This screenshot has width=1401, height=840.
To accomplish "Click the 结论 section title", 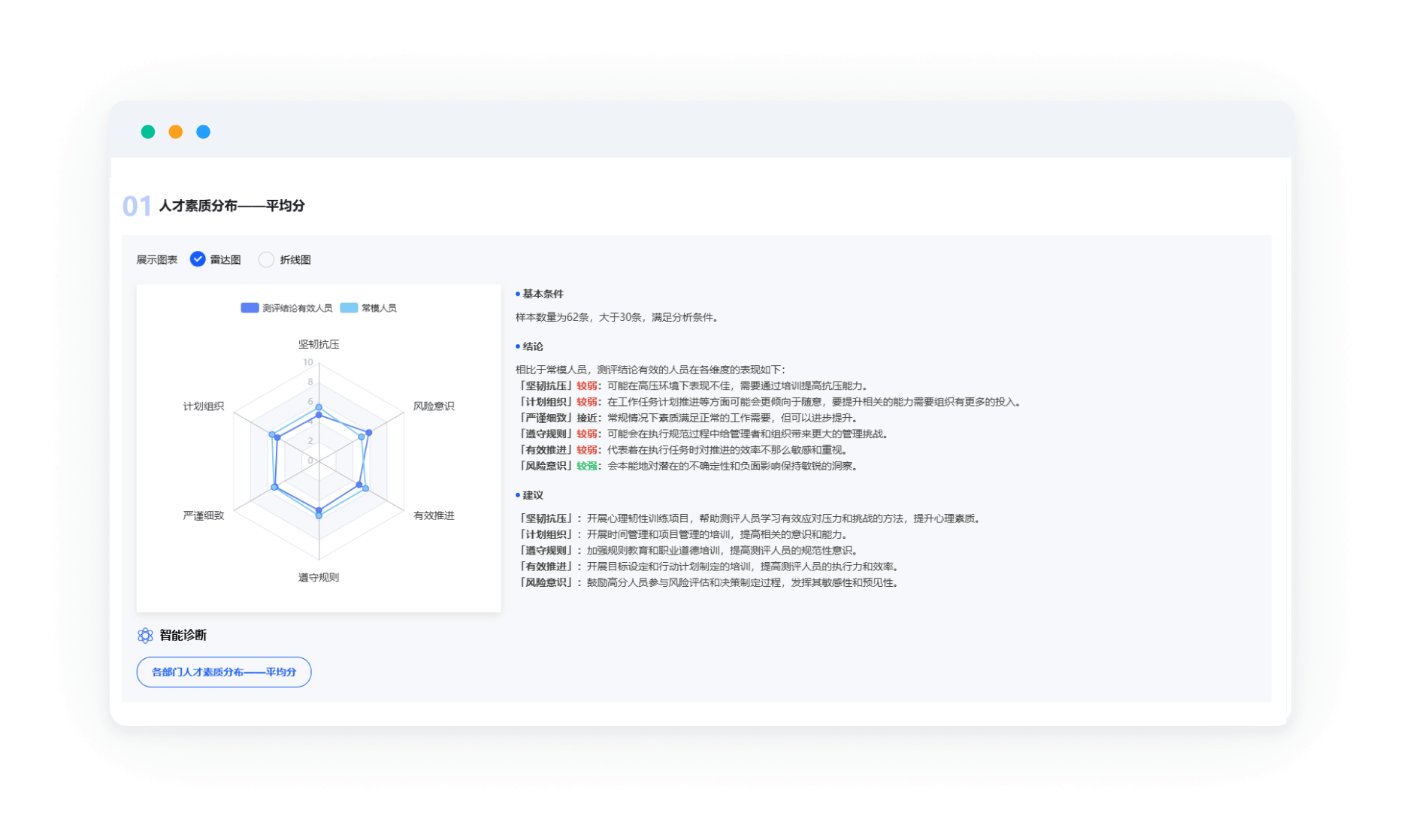I will tap(533, 346).
